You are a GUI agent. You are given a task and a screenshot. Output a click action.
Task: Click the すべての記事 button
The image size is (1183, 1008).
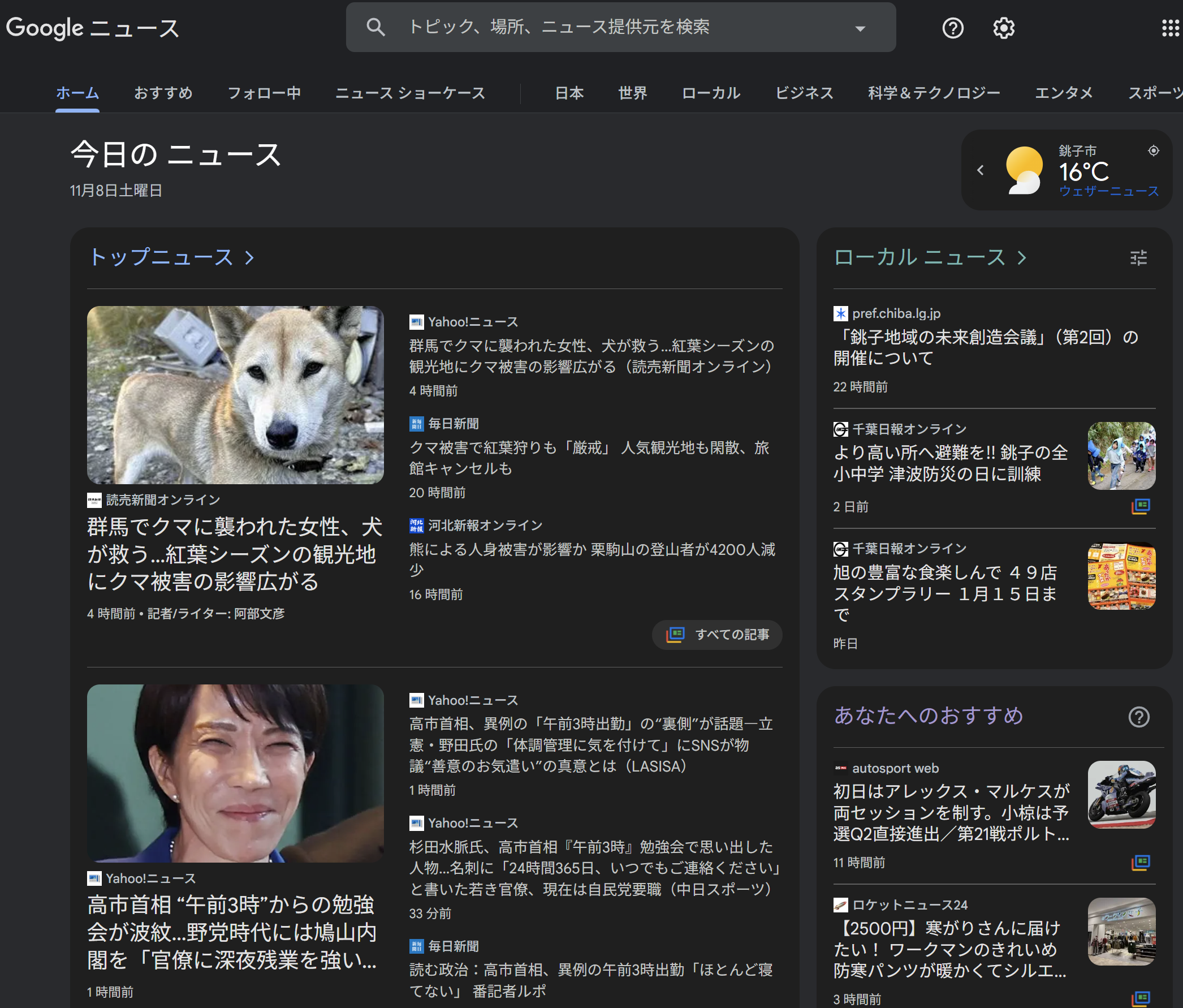pos(717,635)
